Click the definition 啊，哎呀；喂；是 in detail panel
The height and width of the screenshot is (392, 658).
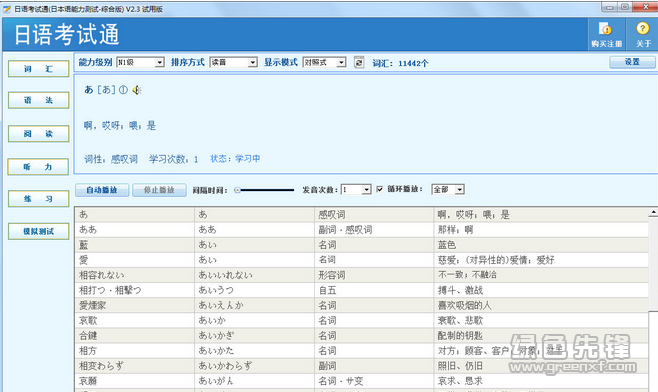[120, 125]
